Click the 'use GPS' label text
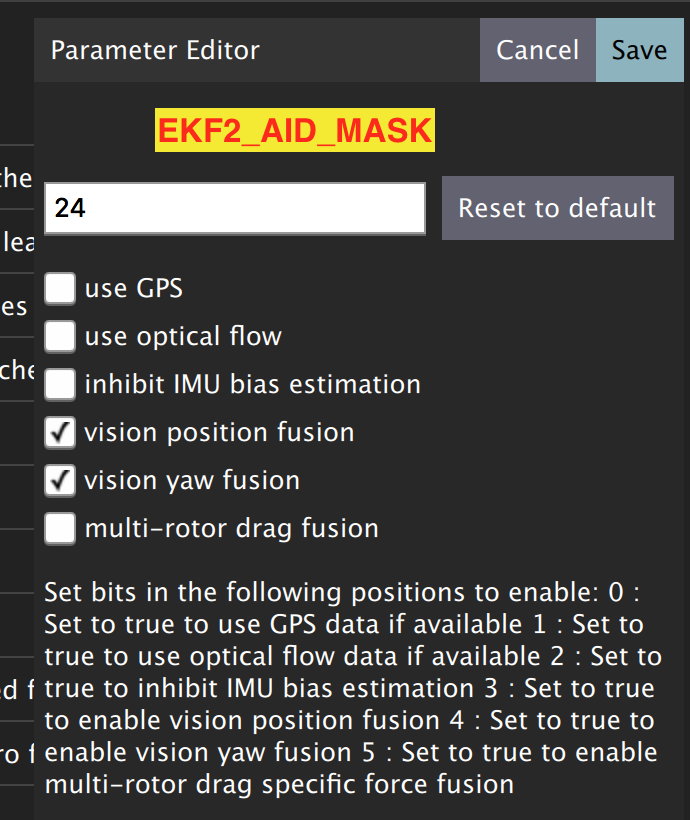This screenshot has height=820, width=690. click(x=134, y=289)
